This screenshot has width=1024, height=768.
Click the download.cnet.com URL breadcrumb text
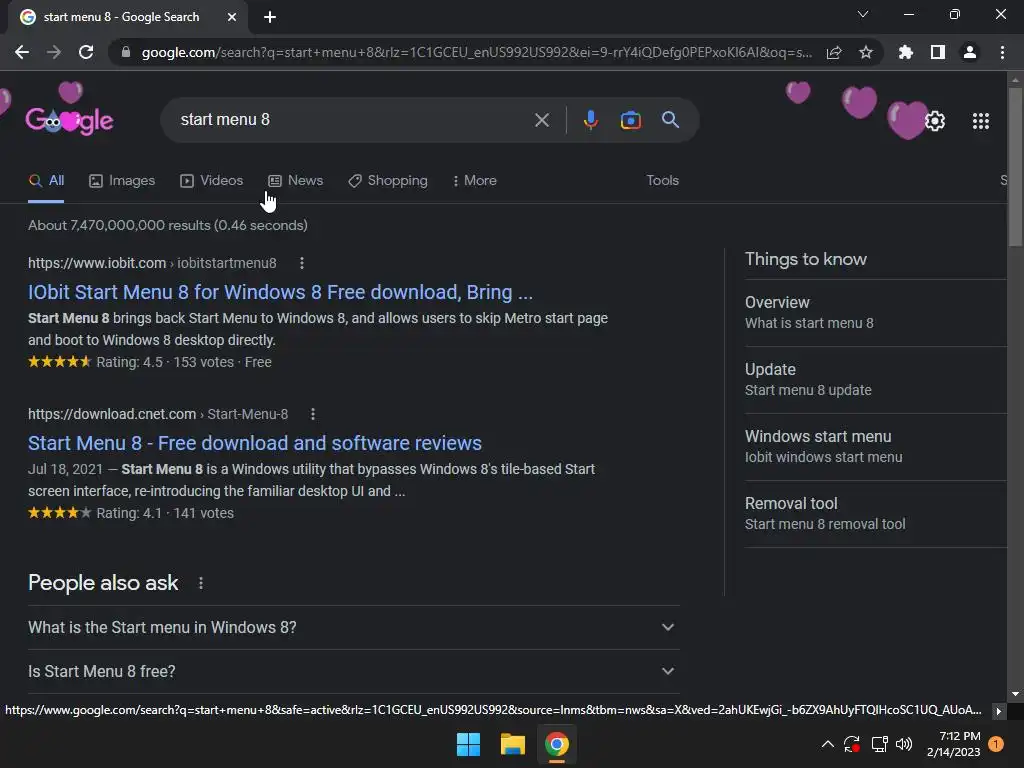[x=158, y=414]
